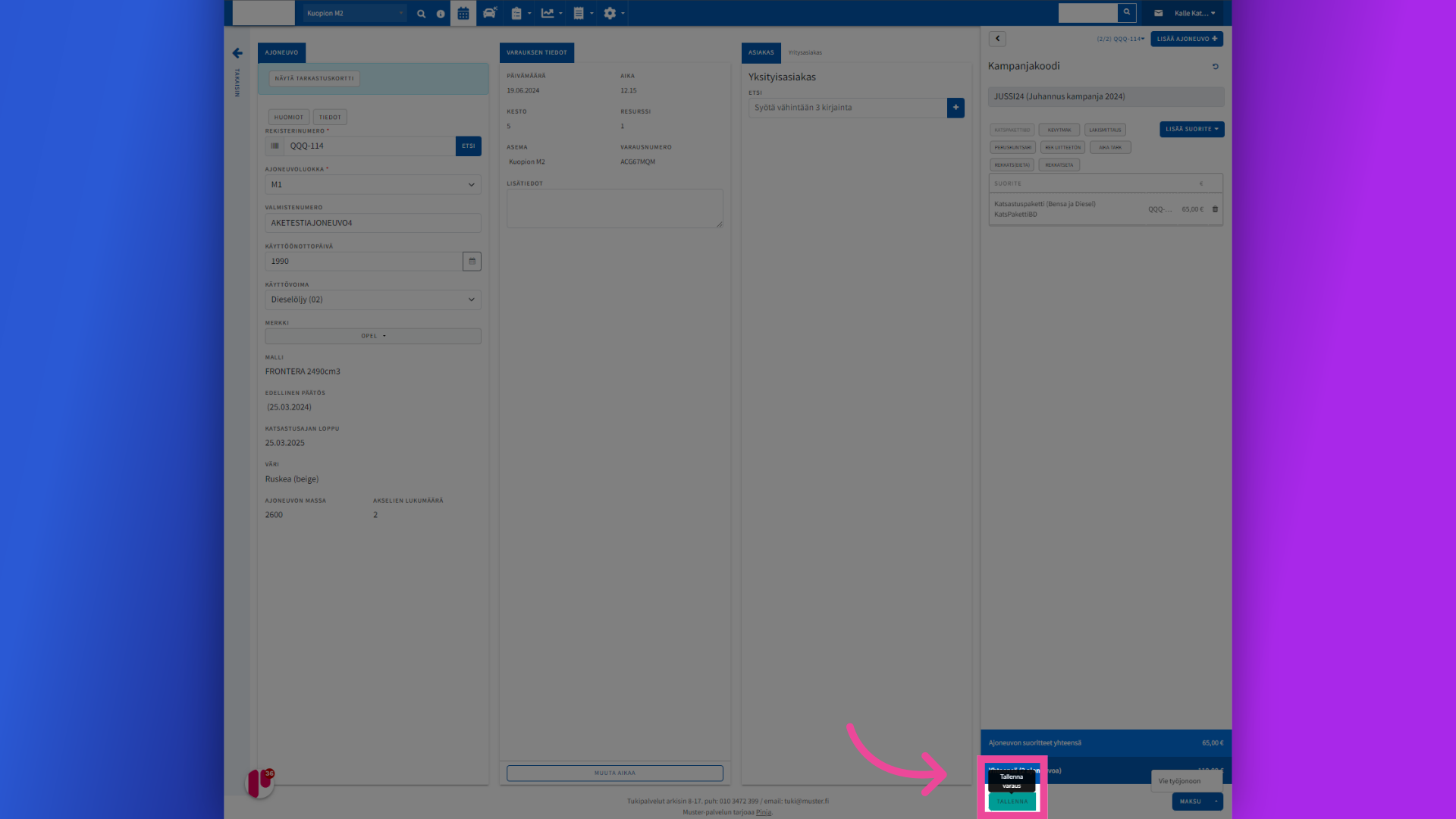Open the Lisää suorite dropdown
1456x819 pixels.
pyautogui.click(x=1191, y=130)
